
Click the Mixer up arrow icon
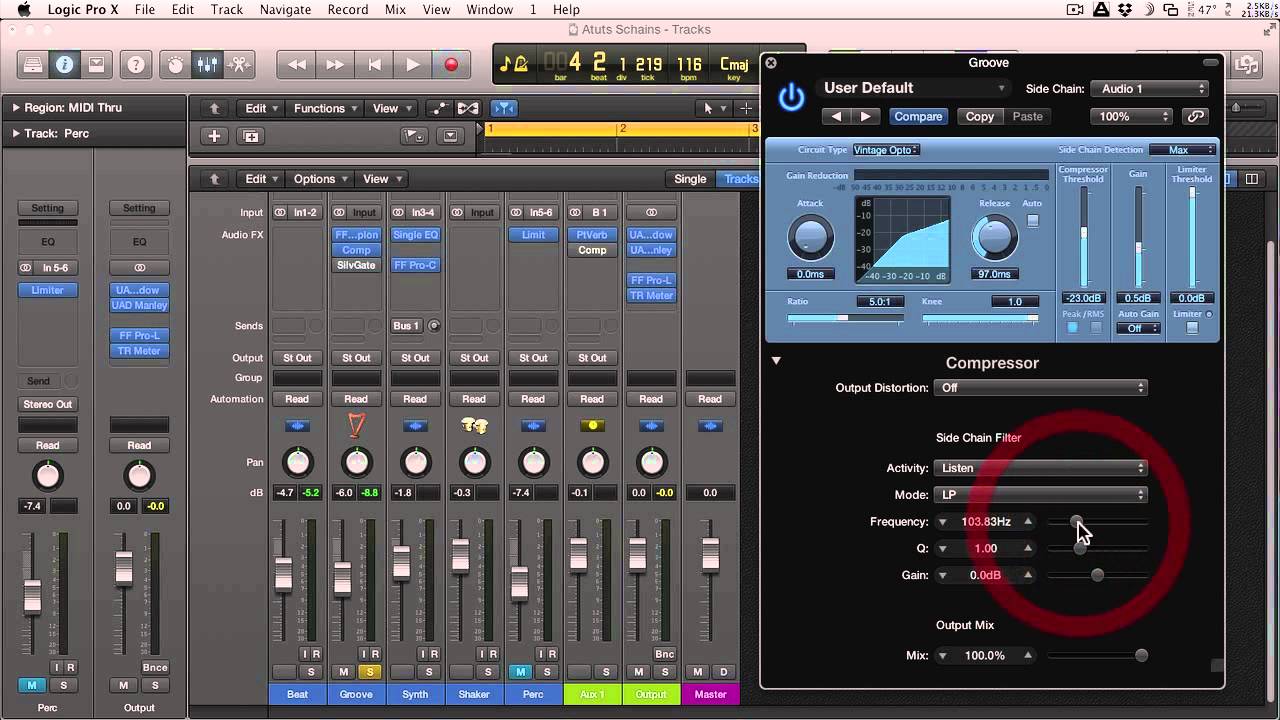tap(214, 179)
